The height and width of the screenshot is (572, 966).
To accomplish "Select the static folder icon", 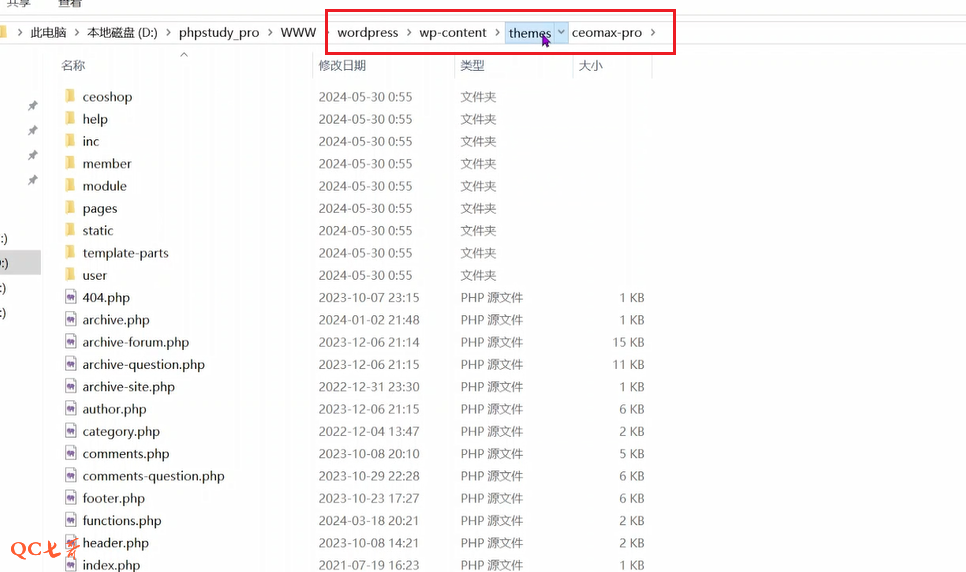I will [70, 230].
